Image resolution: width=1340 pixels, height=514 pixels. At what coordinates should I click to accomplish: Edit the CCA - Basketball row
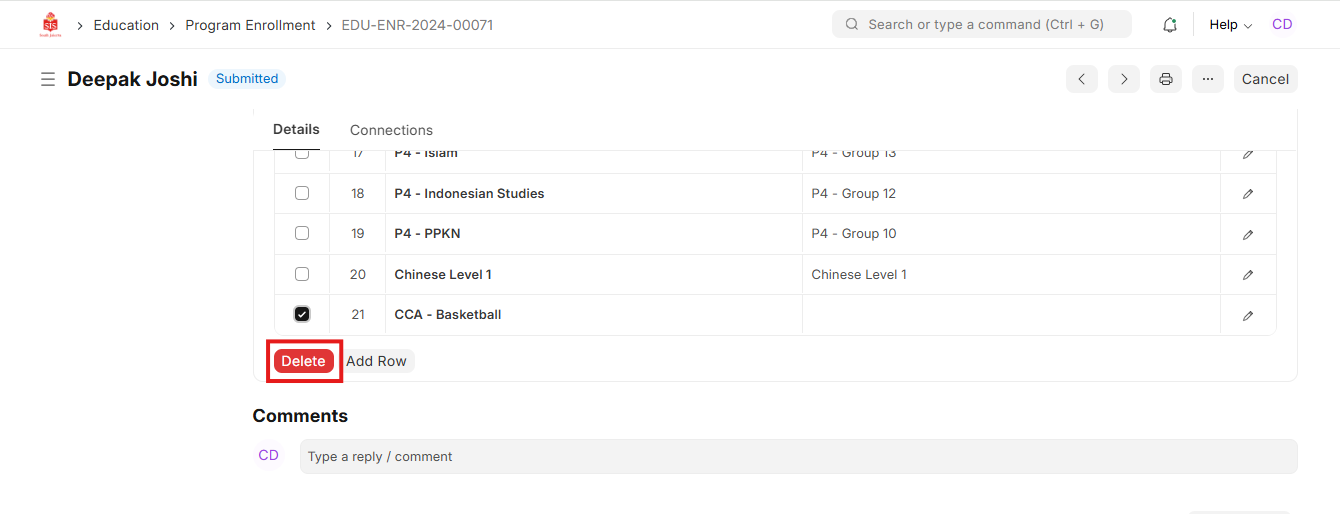click(1248, 315)
